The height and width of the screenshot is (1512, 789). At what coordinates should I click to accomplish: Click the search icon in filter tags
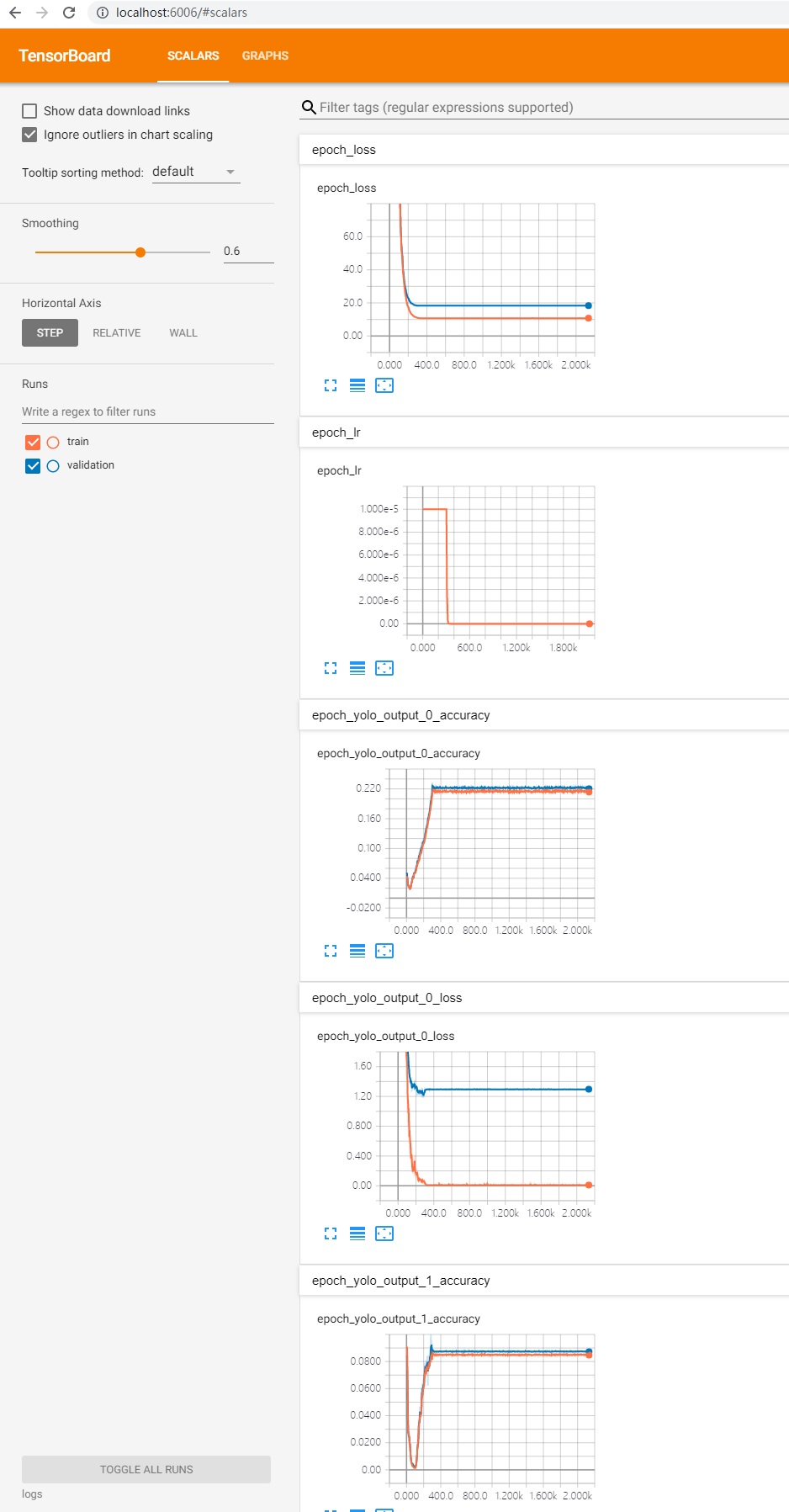click(x=309, y=108)
